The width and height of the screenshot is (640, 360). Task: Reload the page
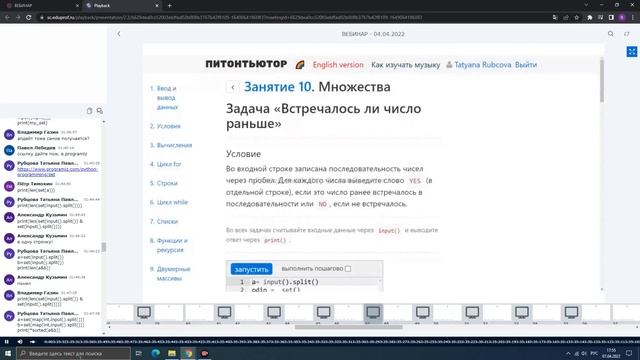(29, 18)
